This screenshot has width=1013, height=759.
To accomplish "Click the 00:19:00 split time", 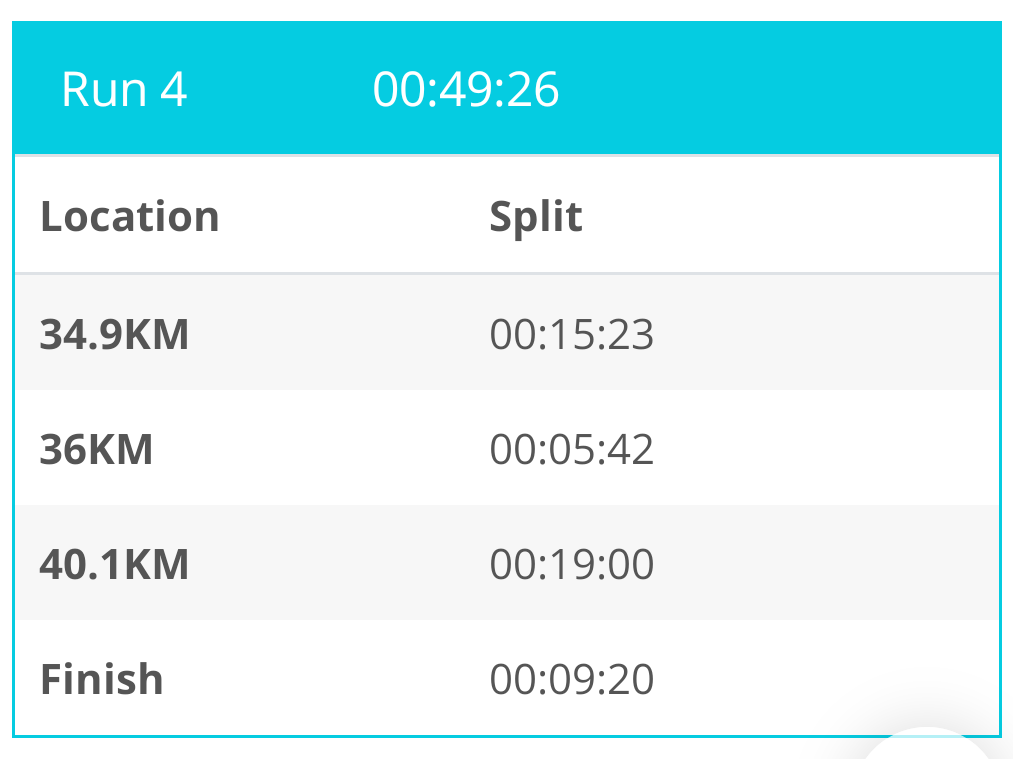I will [x=572, y=564].
